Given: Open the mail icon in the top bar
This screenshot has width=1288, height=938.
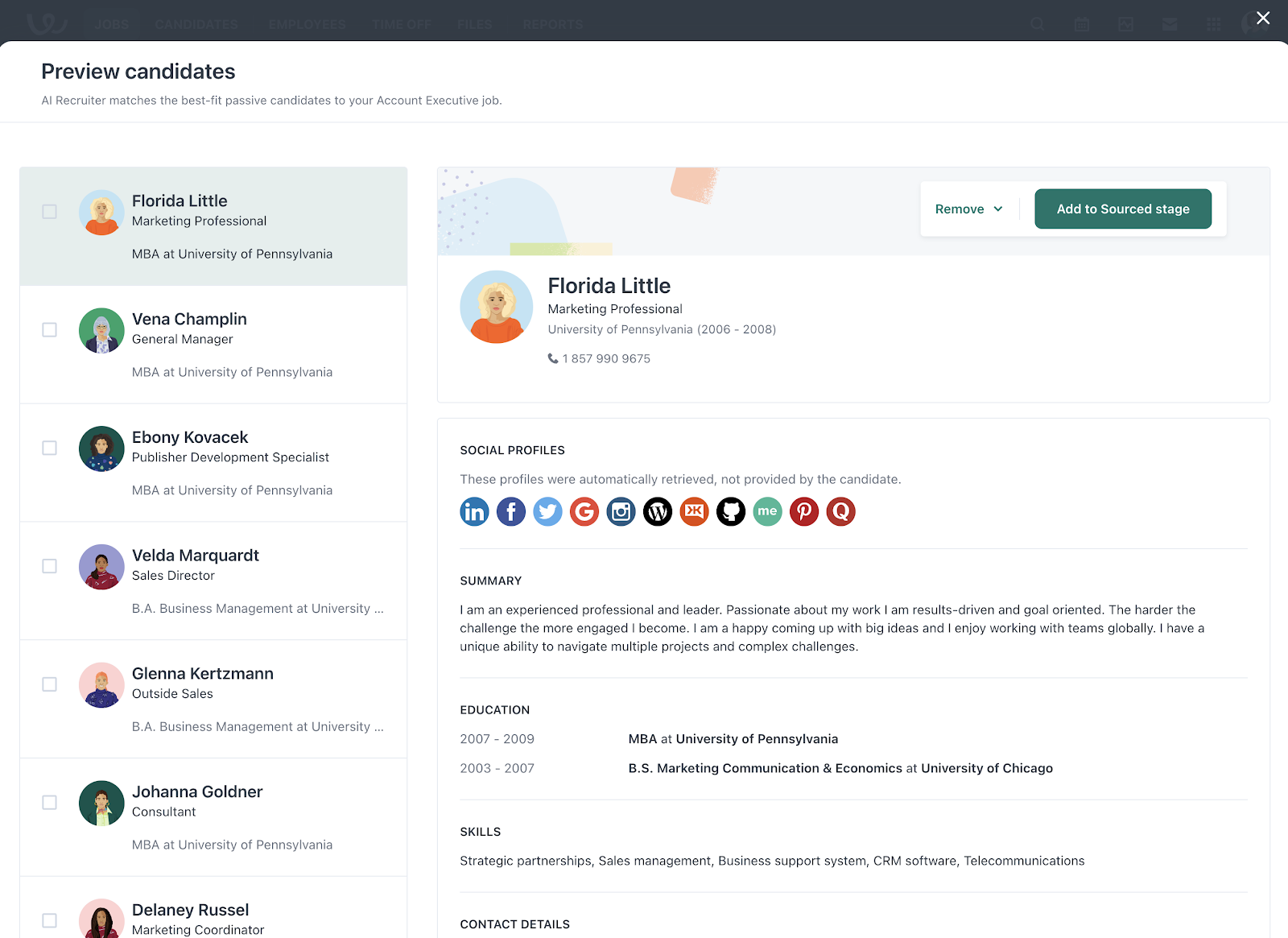Looking at the screenshot, I should 1169,24.
